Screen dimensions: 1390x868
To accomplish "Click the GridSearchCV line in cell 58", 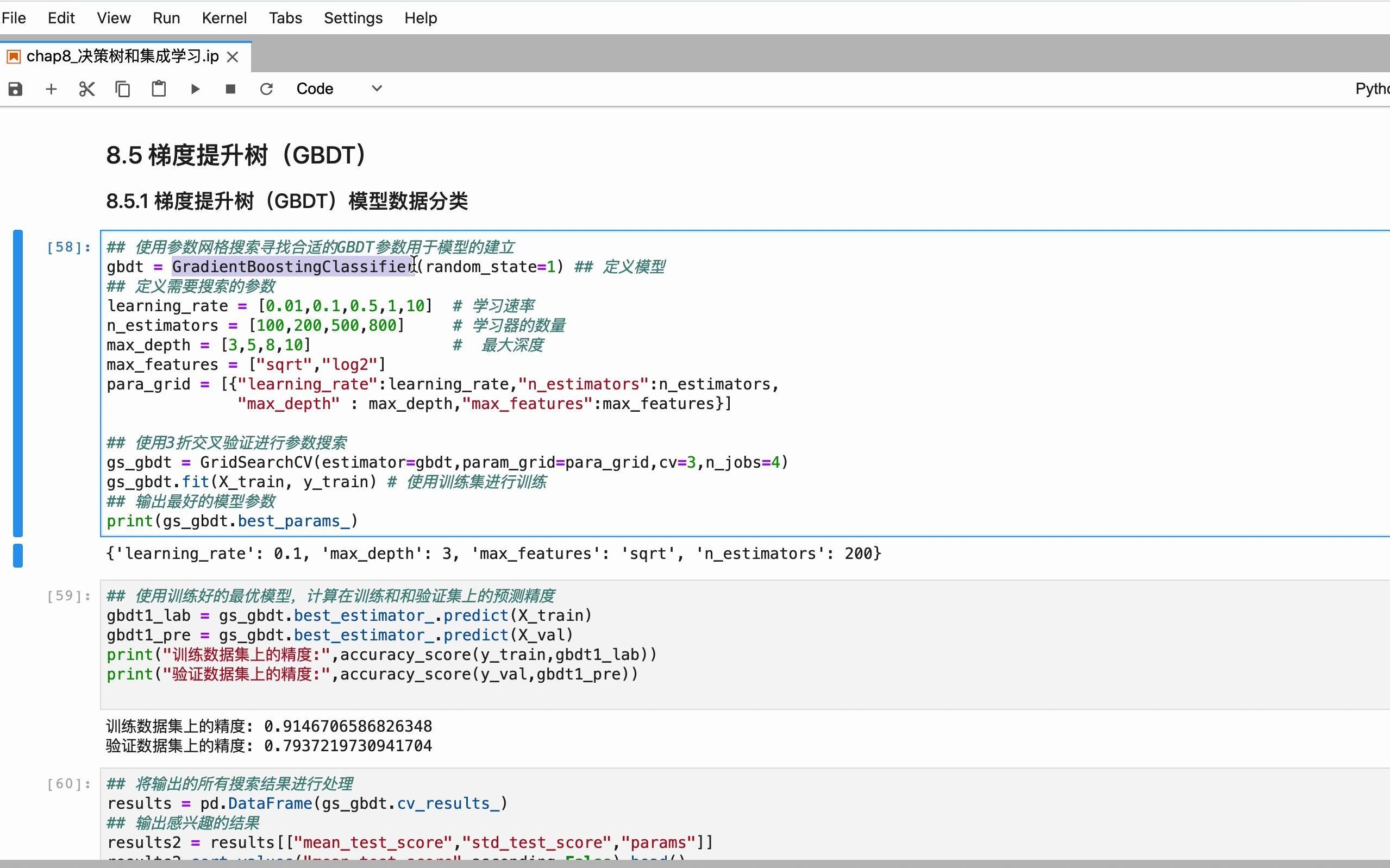I will coord(448,462).
